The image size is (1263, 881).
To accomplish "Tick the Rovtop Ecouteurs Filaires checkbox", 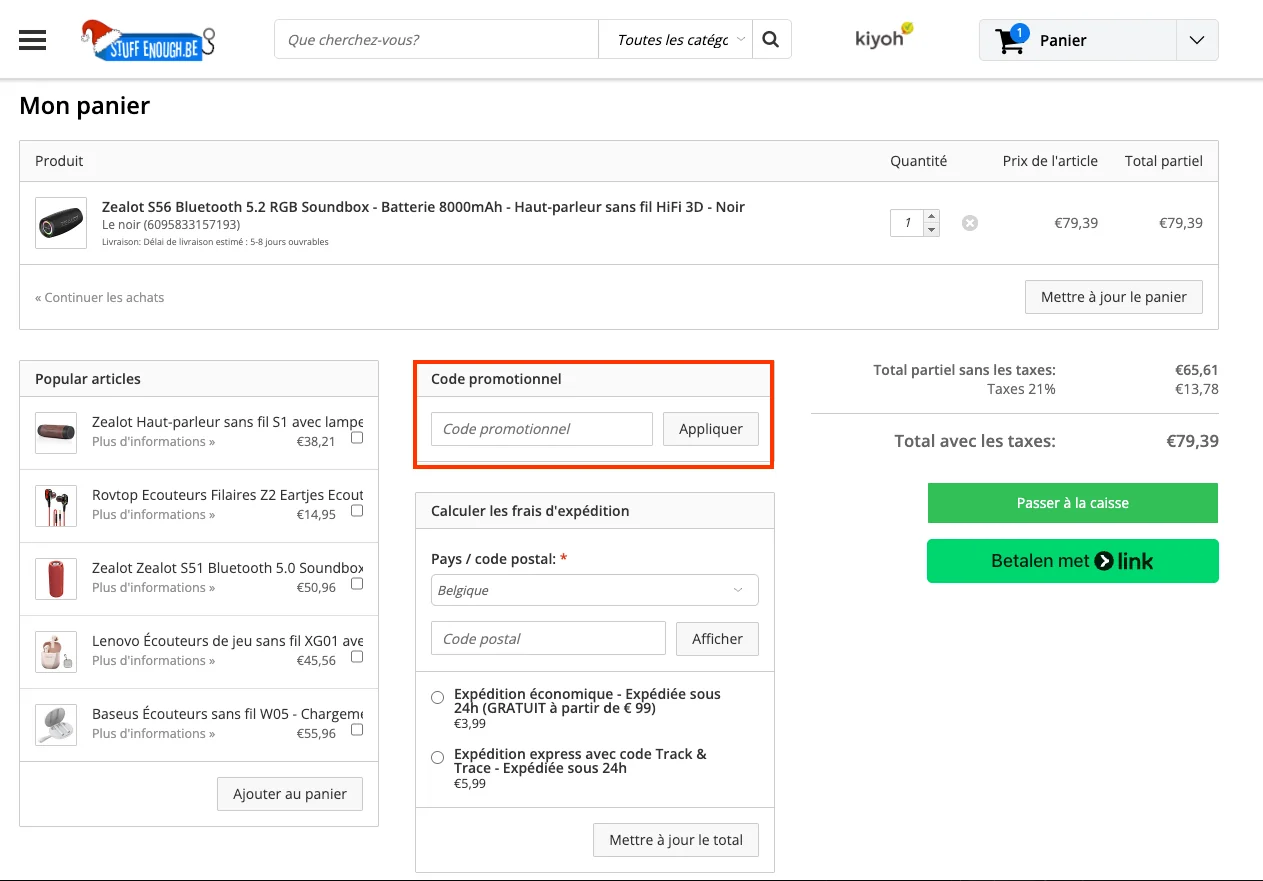I will point(357,511).
